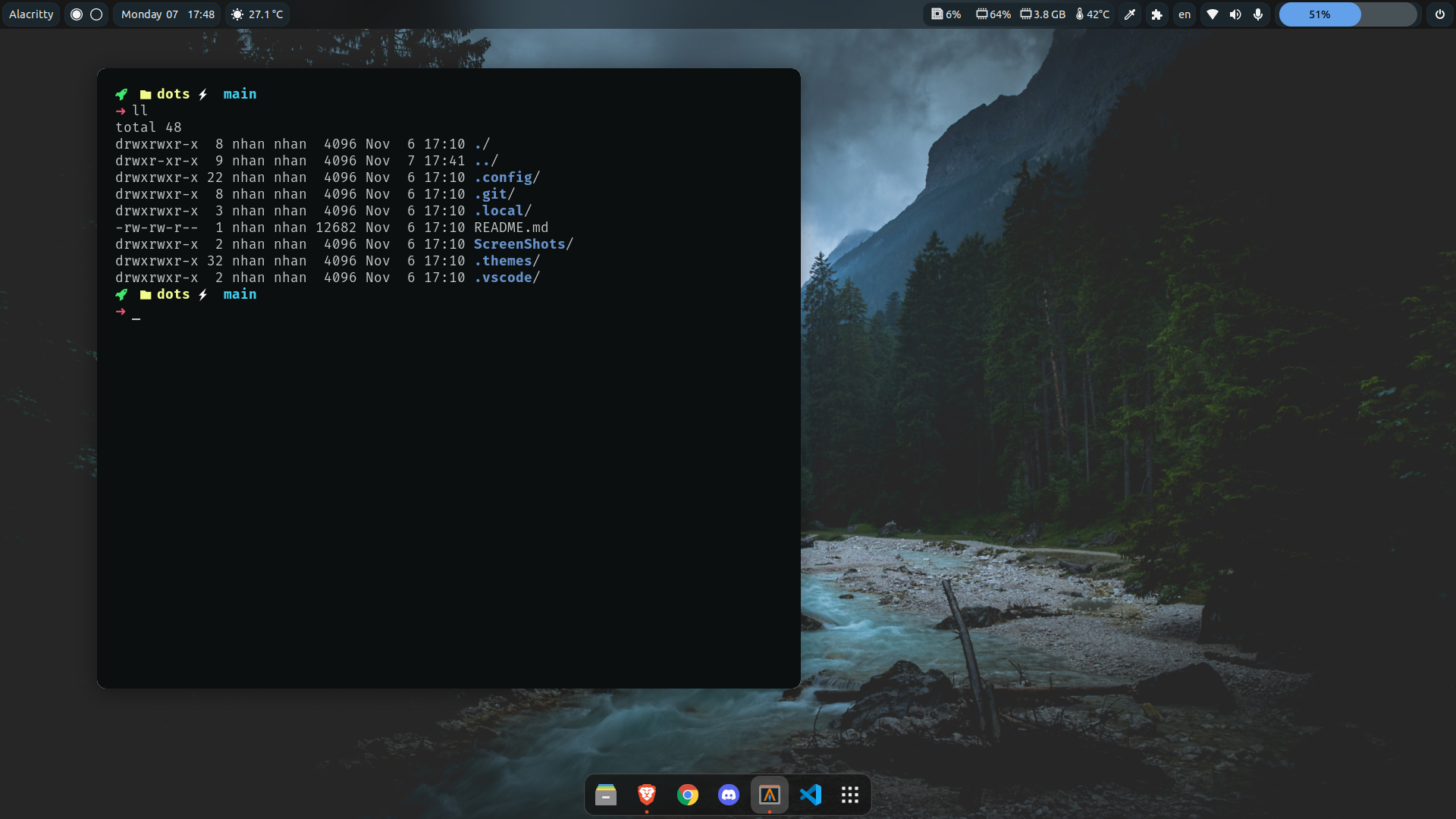
Task: Toggle the microphone icon in panel
Action: (1258, 14)
